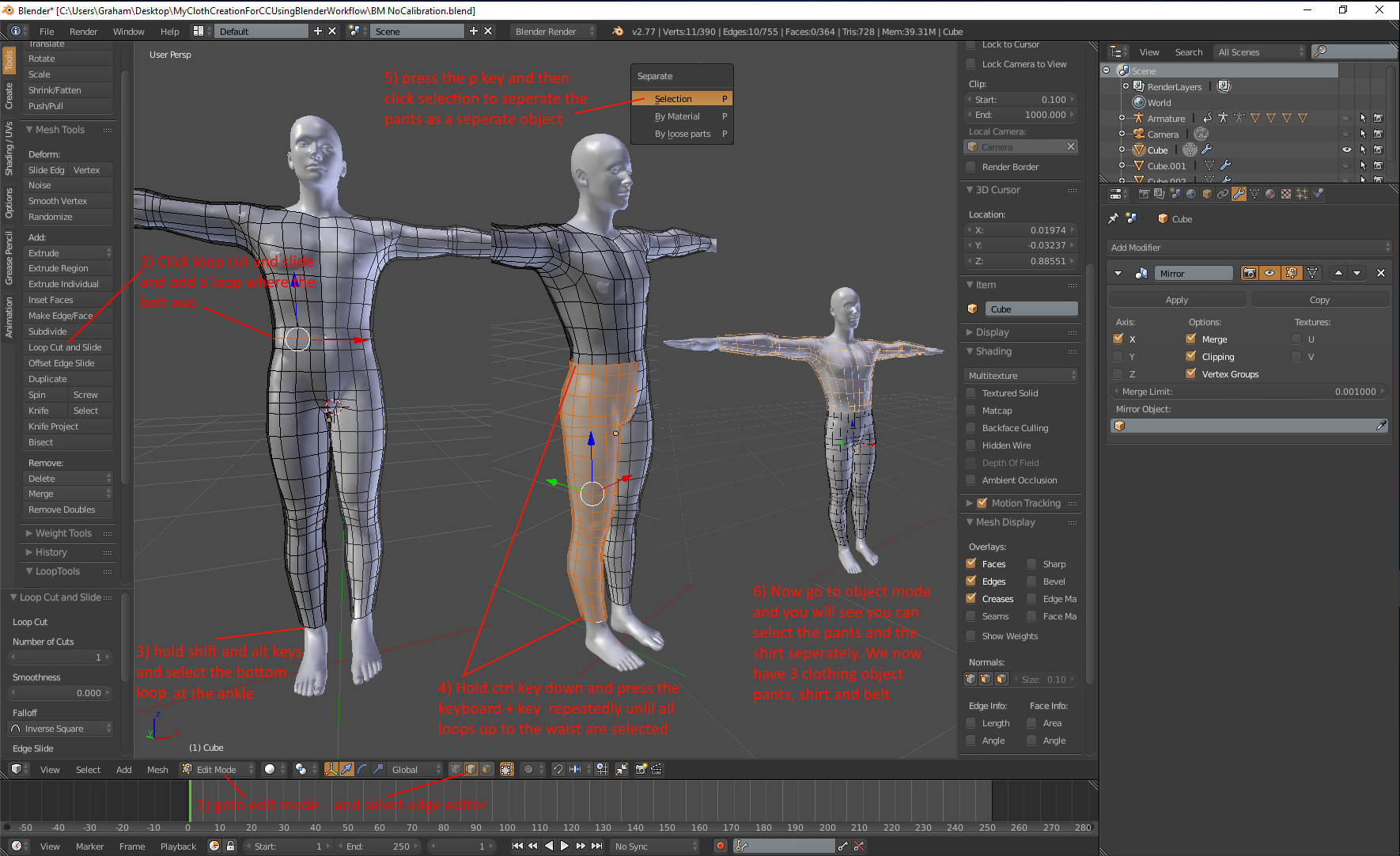Click Loop Cut and Slide tool button
This screenshot has width=1400, height=856.
pyautogui.click(x=70, y=347)
